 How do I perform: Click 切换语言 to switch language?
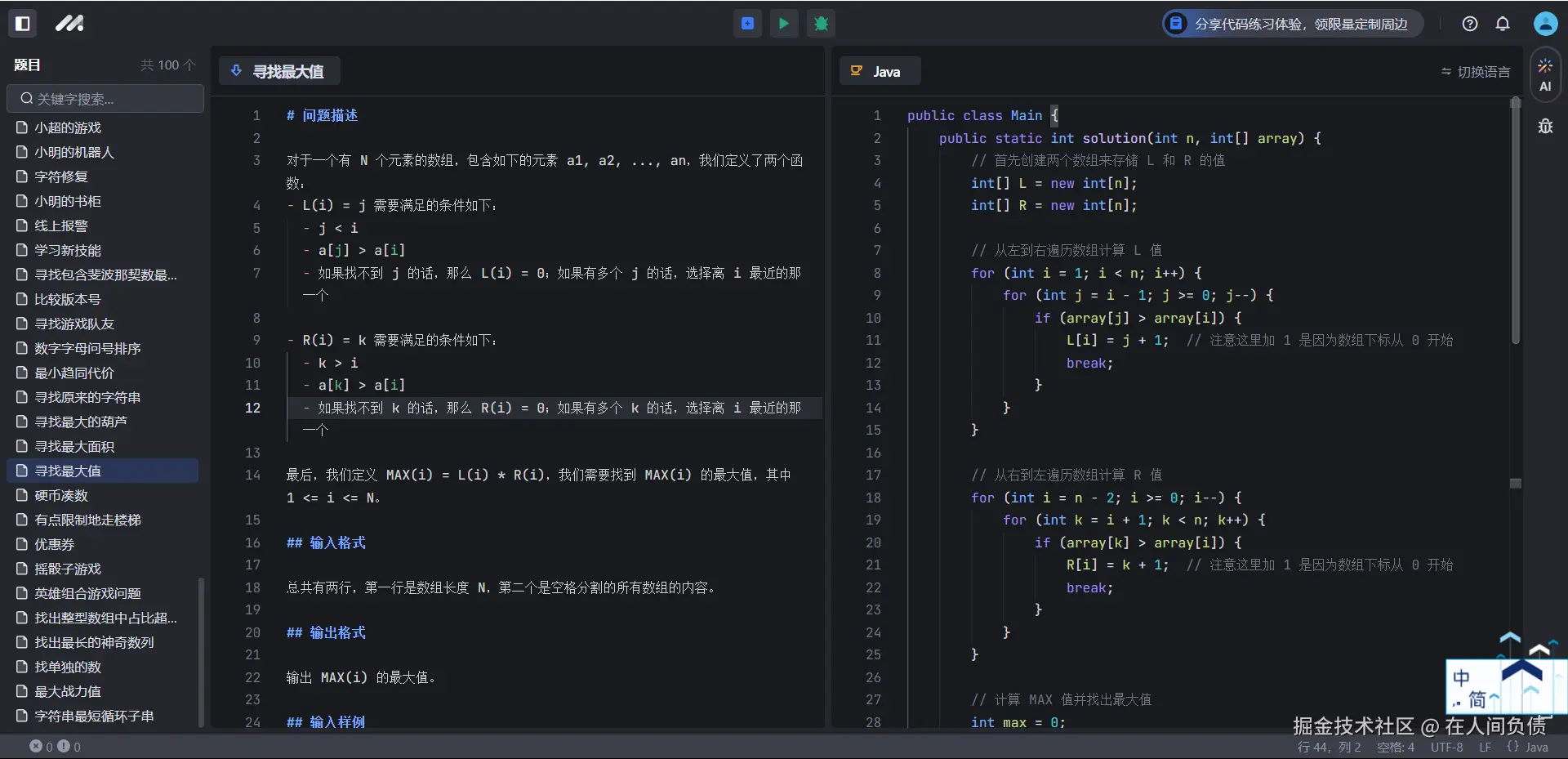1476,72
